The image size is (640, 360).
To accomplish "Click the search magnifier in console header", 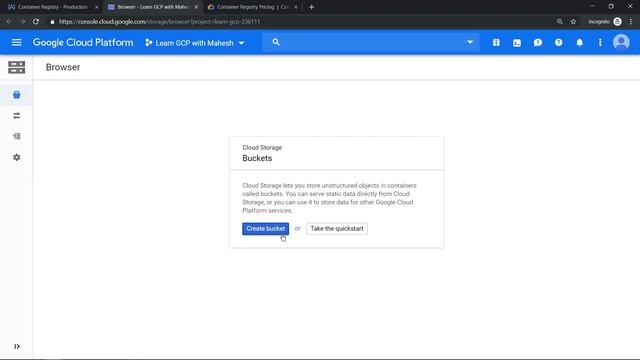I will (x=276, y=42).
